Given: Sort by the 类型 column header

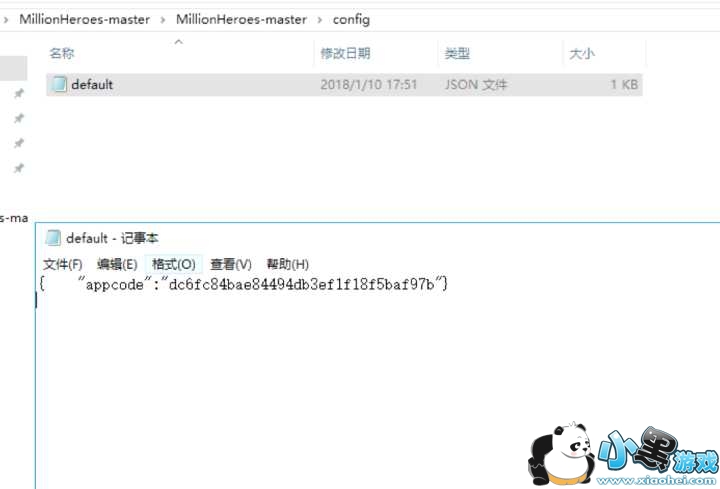Looking at the screenshot, I should tap(457, 54).
